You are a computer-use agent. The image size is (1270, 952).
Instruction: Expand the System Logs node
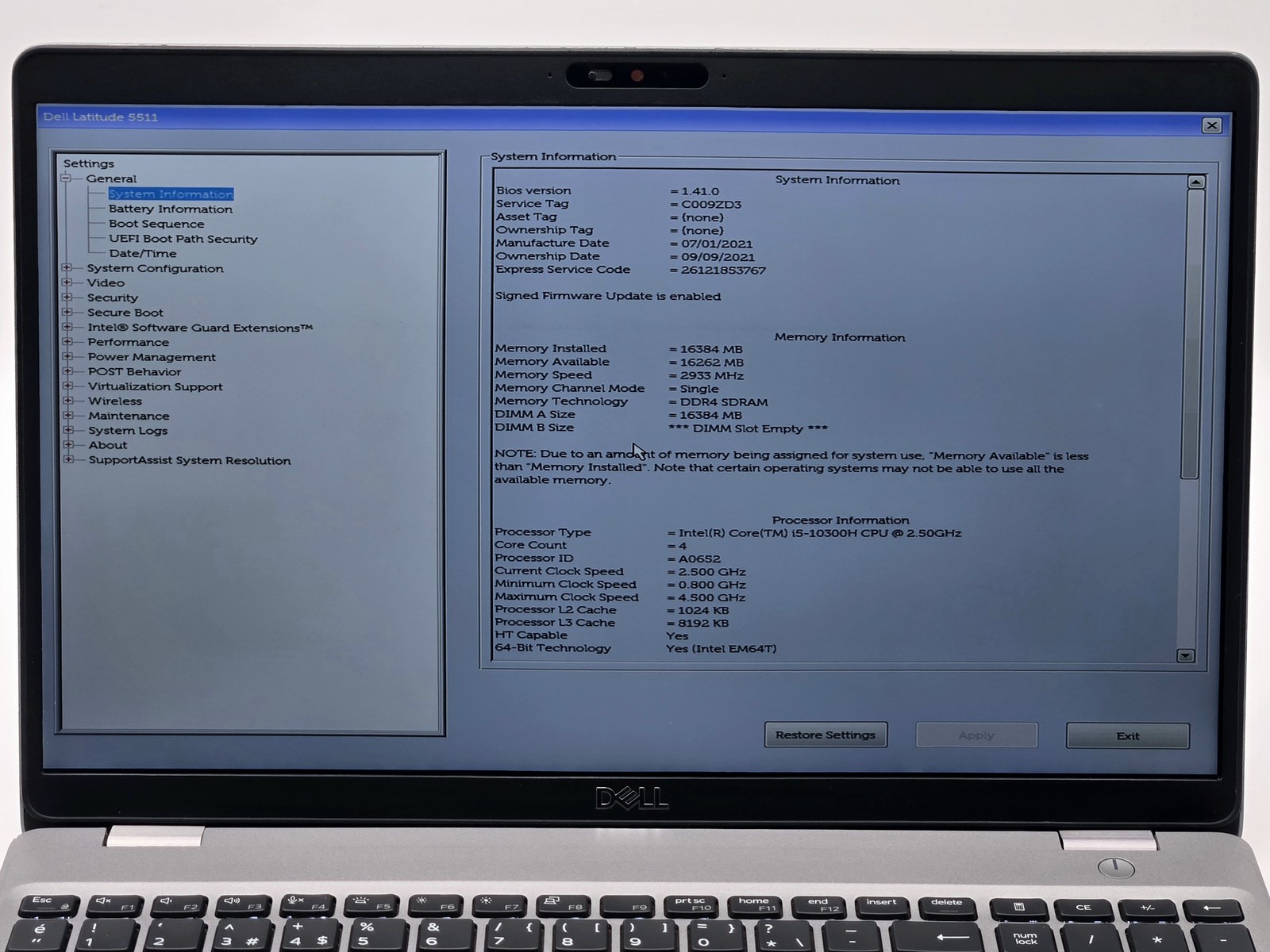pos(68,430)
